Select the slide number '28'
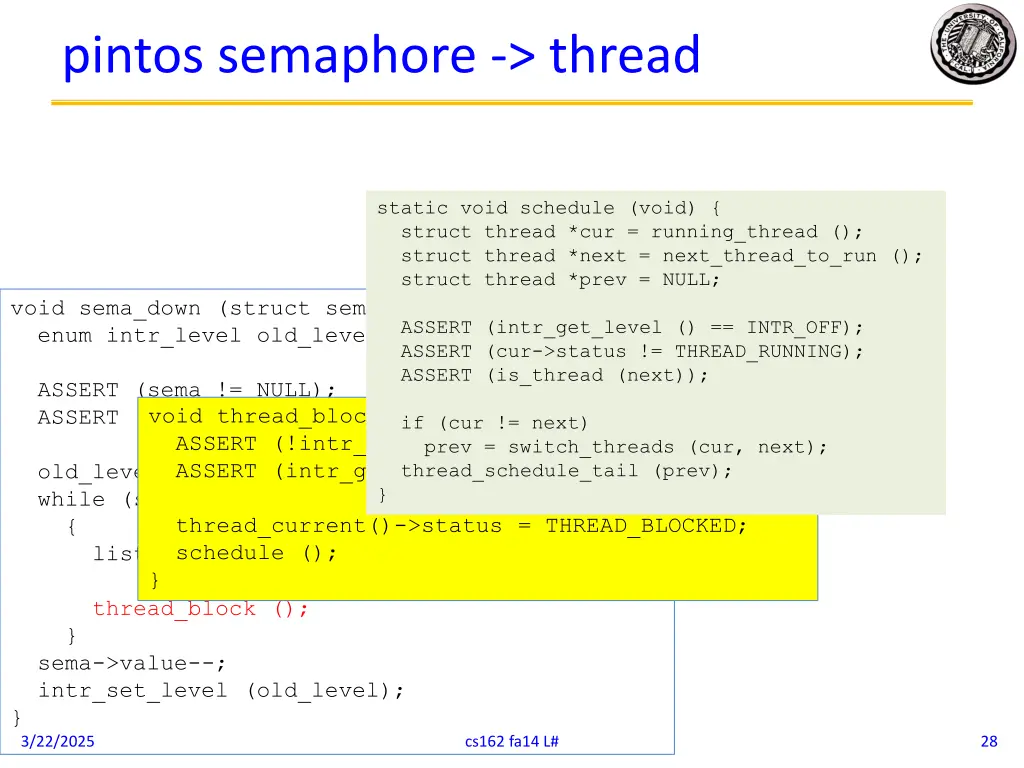 click(988, 741)
